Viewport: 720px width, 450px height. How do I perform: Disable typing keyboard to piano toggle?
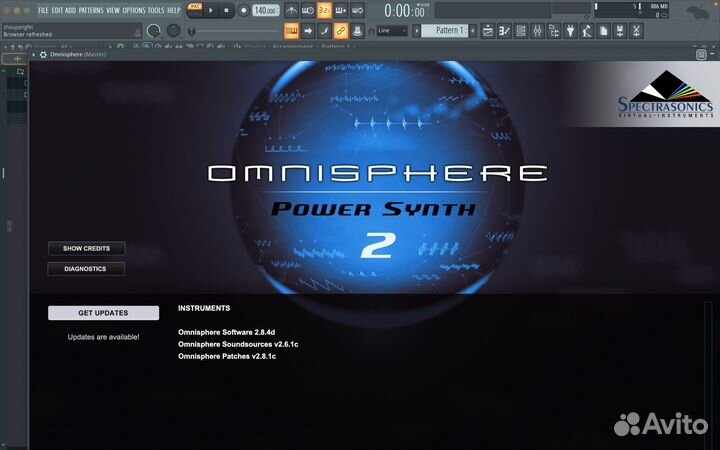tap(292, 31)
